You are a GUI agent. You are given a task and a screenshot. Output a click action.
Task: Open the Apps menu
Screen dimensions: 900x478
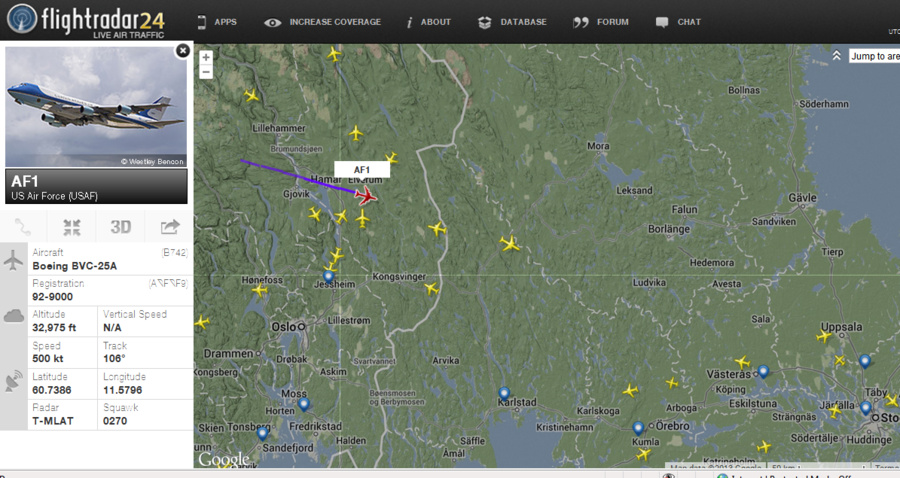tap(217, 22)
